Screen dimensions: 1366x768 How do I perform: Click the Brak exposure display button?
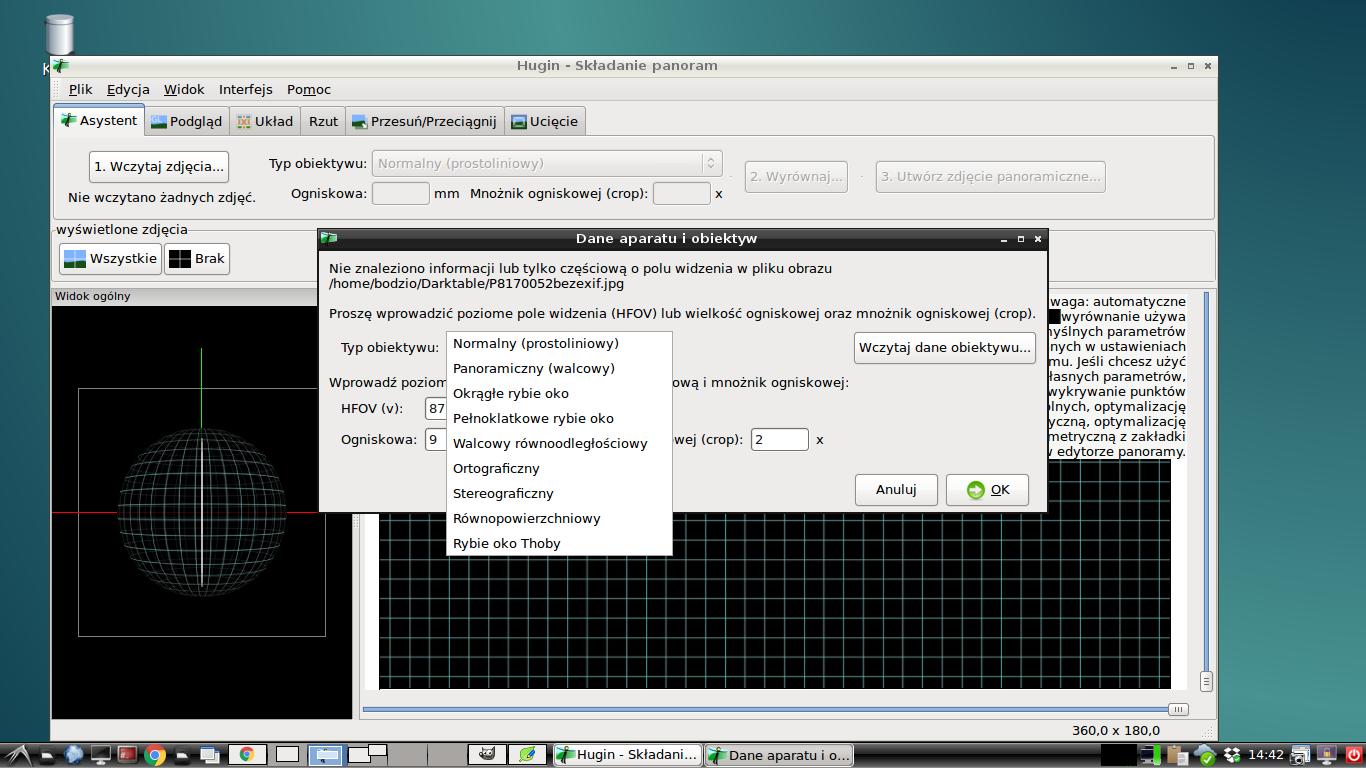pos(197,259)
